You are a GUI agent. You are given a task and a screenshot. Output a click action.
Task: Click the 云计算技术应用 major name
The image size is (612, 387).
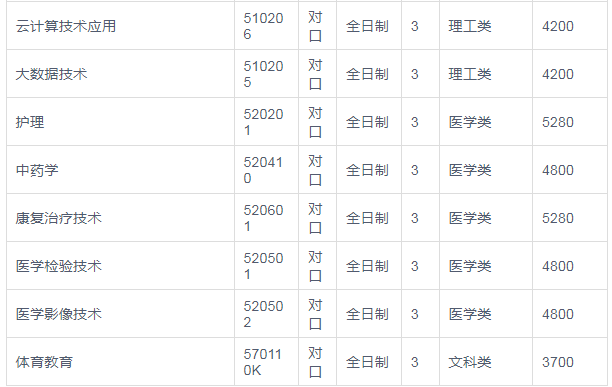tap(66, 26)
